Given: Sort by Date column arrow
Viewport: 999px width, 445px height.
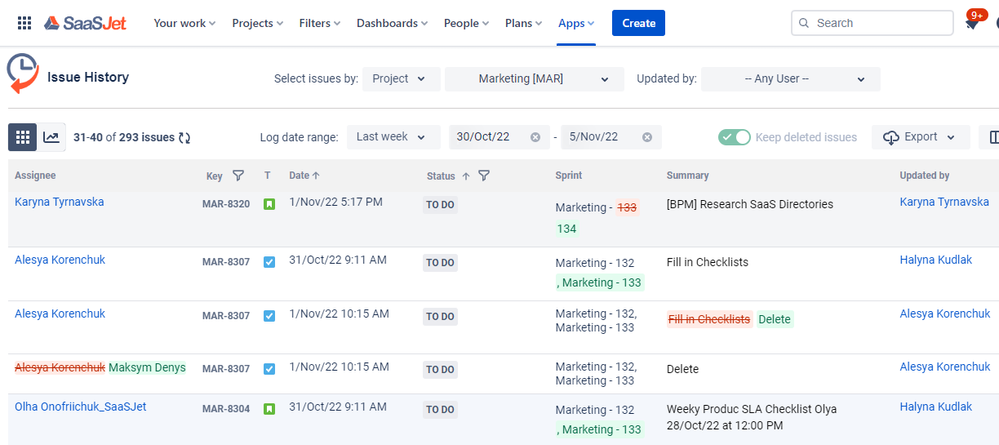Looking at the screenshot, I should click(x=316, y=175).
